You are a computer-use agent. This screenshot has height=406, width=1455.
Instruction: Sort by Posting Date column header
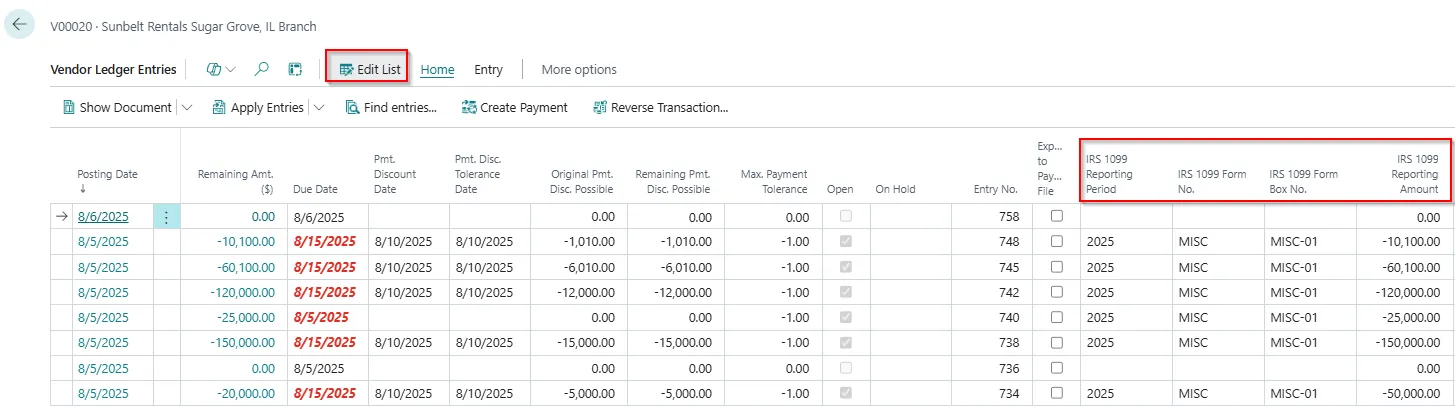pyautogui.click(x=107, y=174)
